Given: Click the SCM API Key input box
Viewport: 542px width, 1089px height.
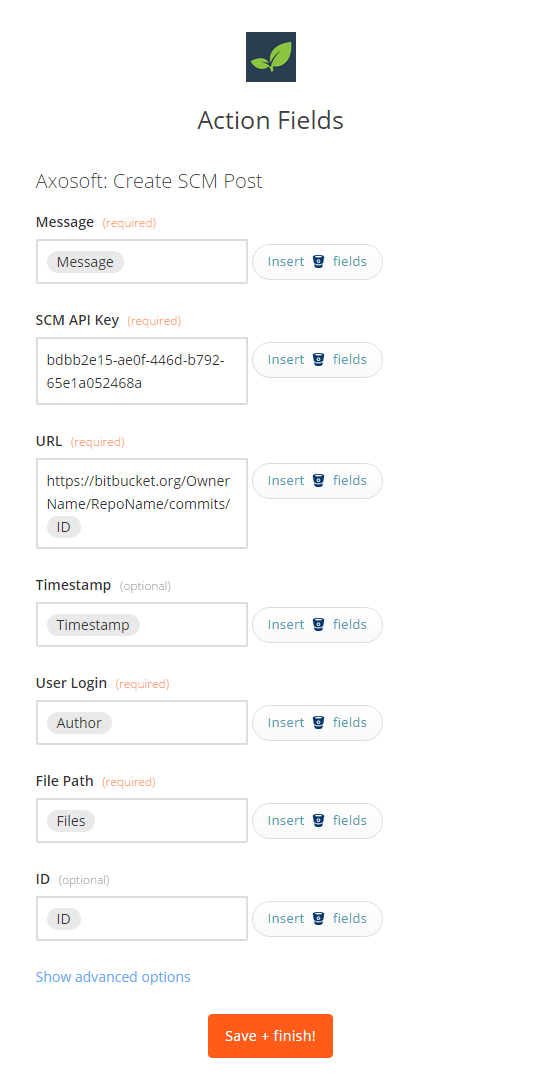Looking at the screenshot, I should (142, 371).
